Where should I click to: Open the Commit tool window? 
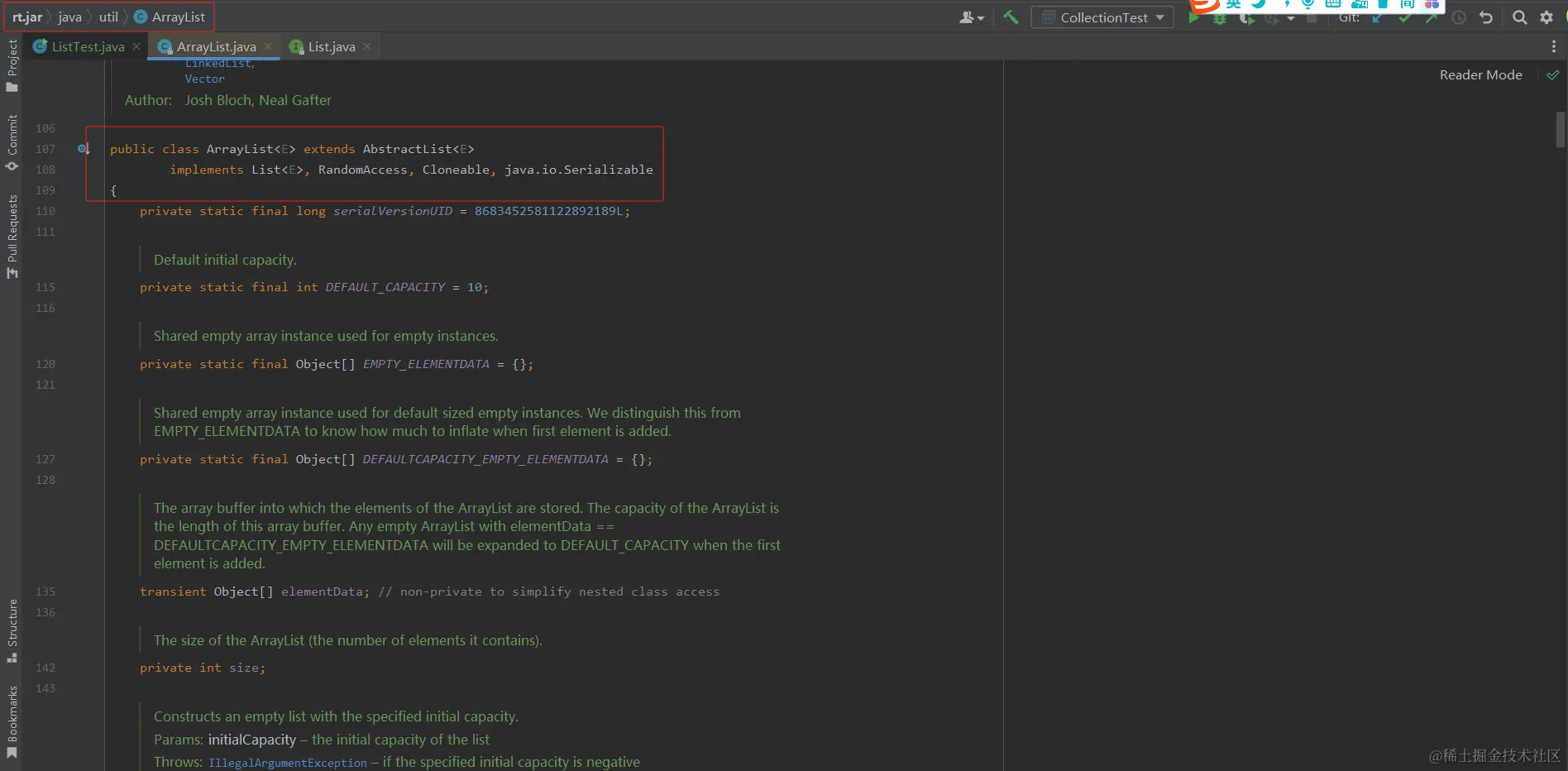12,142
